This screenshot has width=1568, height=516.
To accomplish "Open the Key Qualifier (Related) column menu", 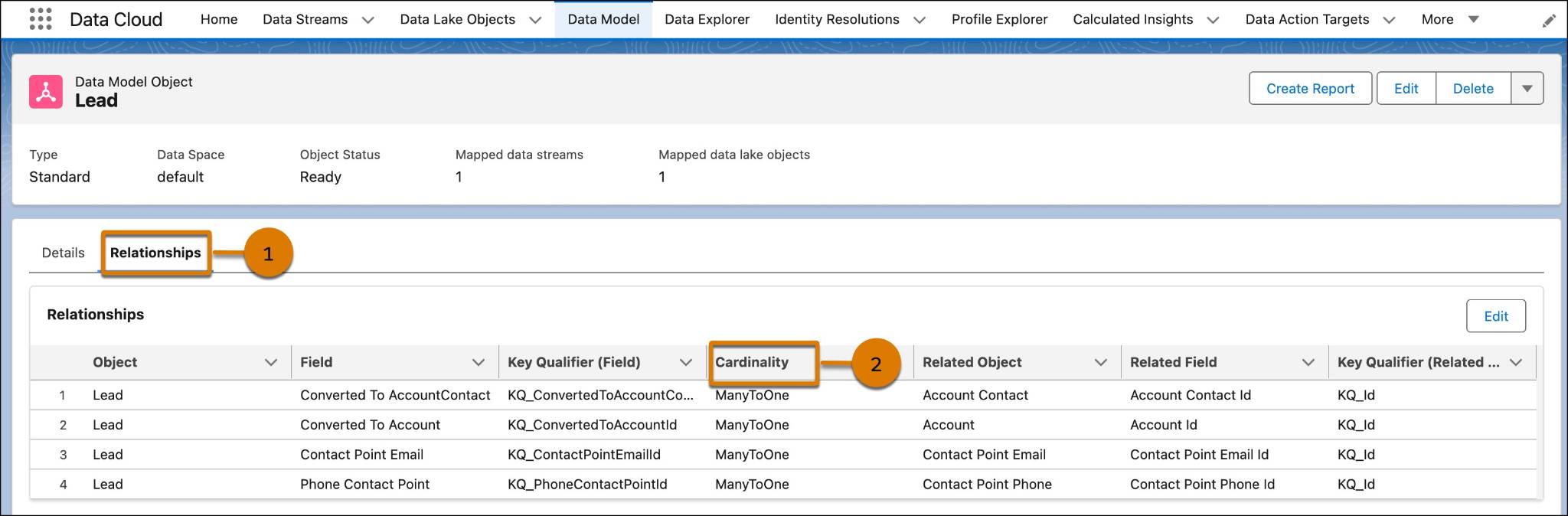I will 1516,362.
